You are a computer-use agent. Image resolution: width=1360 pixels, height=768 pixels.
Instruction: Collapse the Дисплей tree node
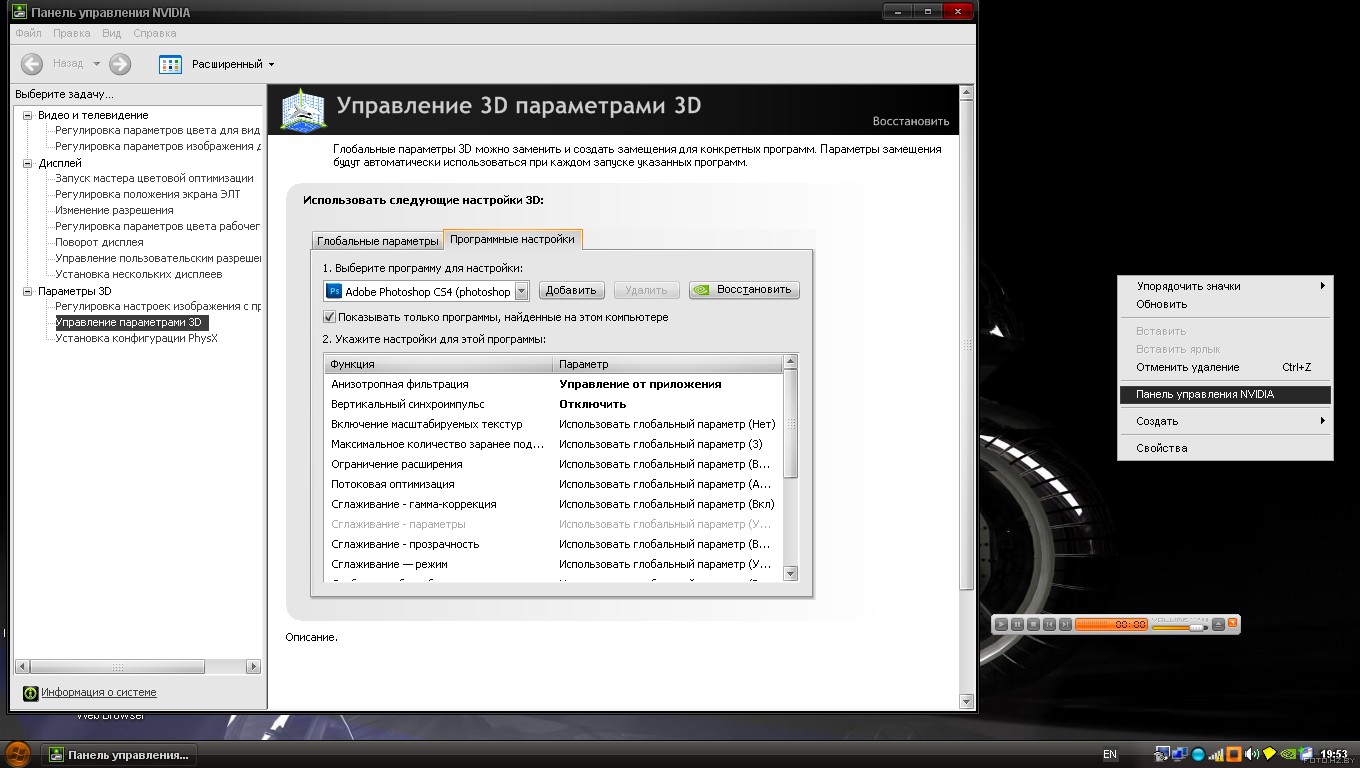[28, 163]
